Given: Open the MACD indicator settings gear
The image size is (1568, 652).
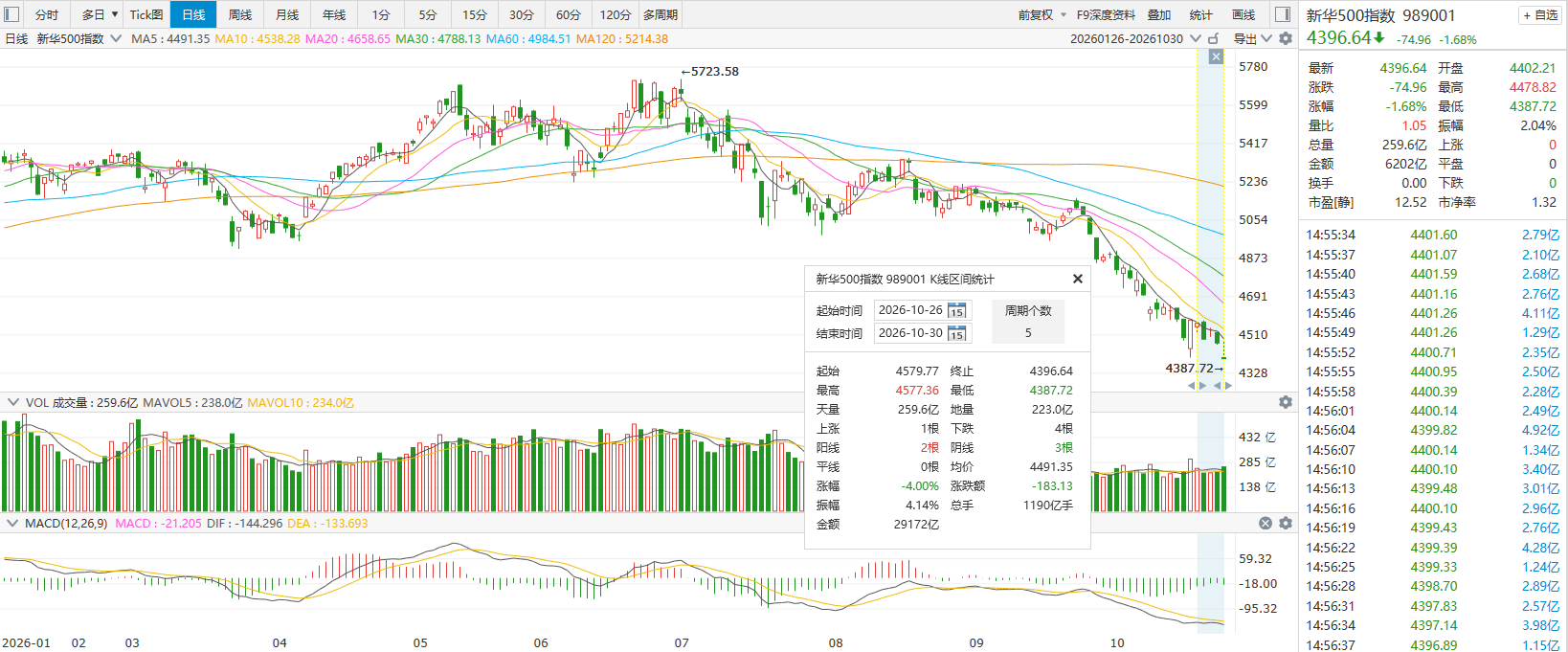Looking at the screenshot, I should click(1286, 523).
